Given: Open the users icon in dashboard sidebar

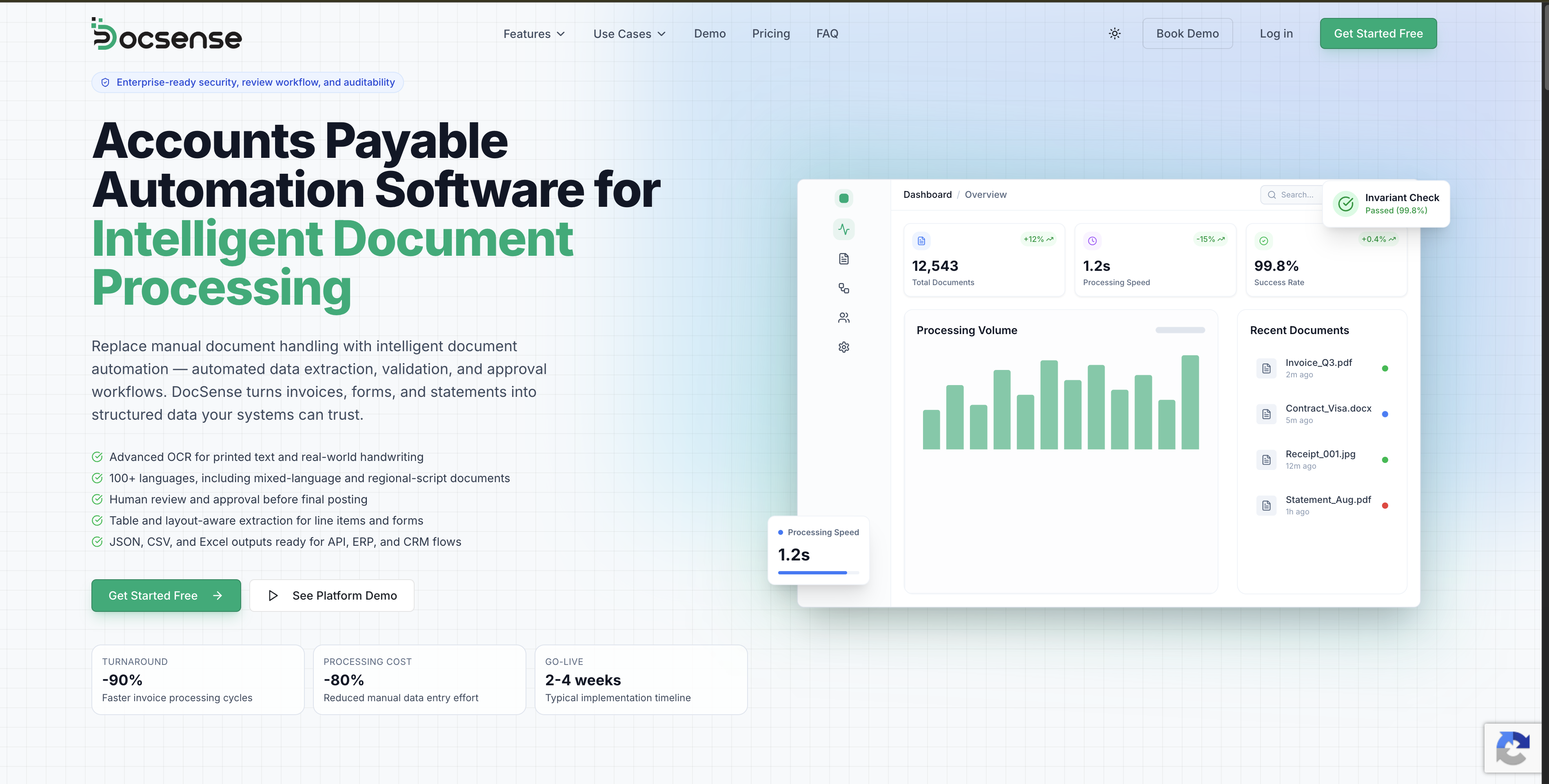Looking at the screenshot, I should [x=843, y=317].
